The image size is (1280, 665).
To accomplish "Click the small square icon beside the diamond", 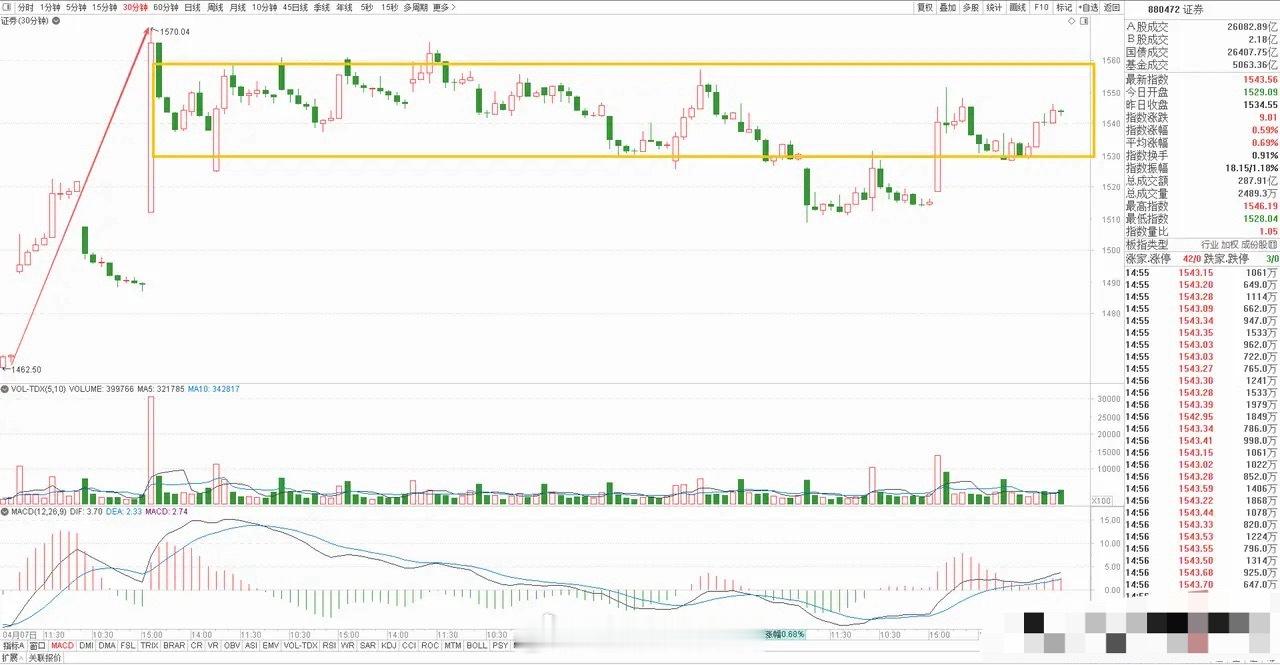I will [1085, 20].
